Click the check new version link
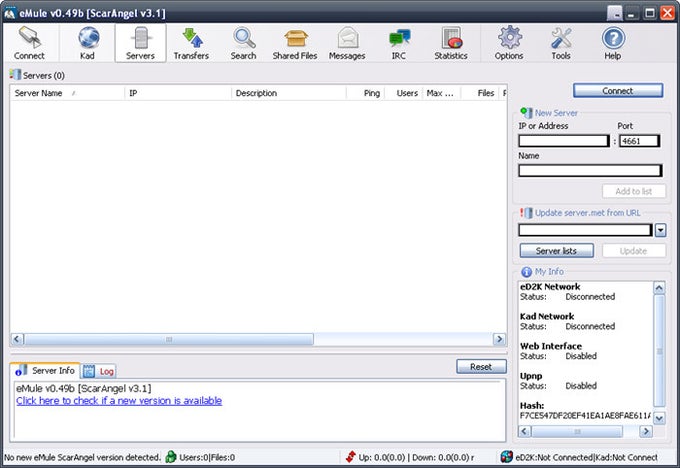The height and width of the screenshot is (468, 680). coord(119,401)
